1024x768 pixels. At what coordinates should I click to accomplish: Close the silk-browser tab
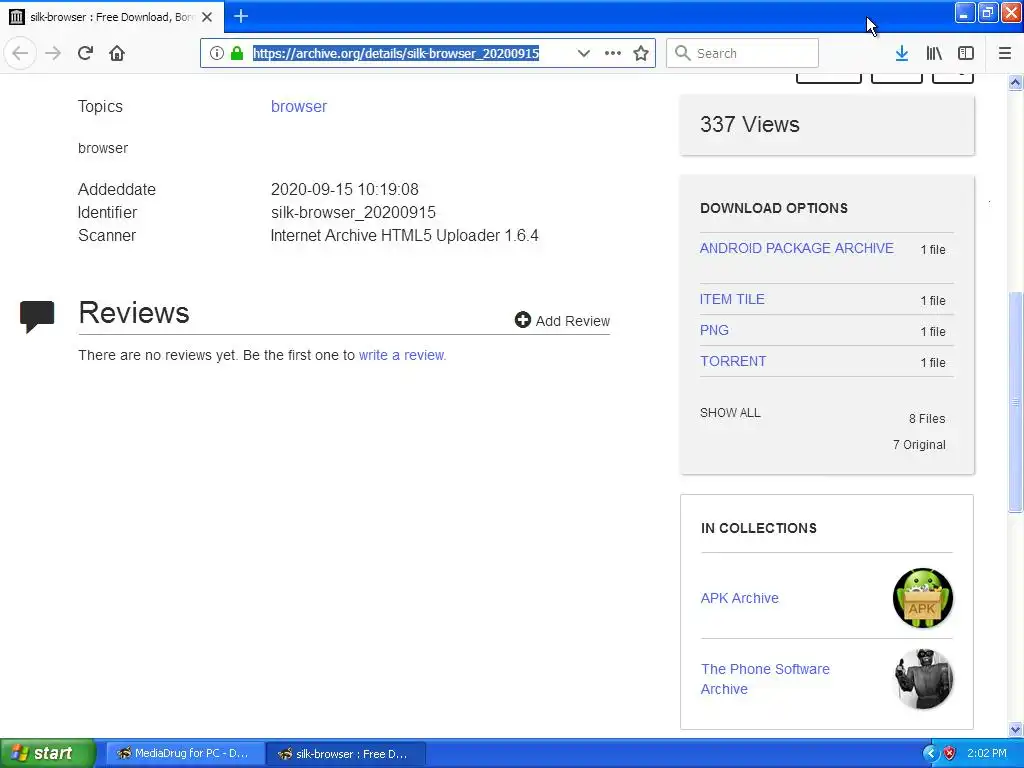[x=207, y=17]
